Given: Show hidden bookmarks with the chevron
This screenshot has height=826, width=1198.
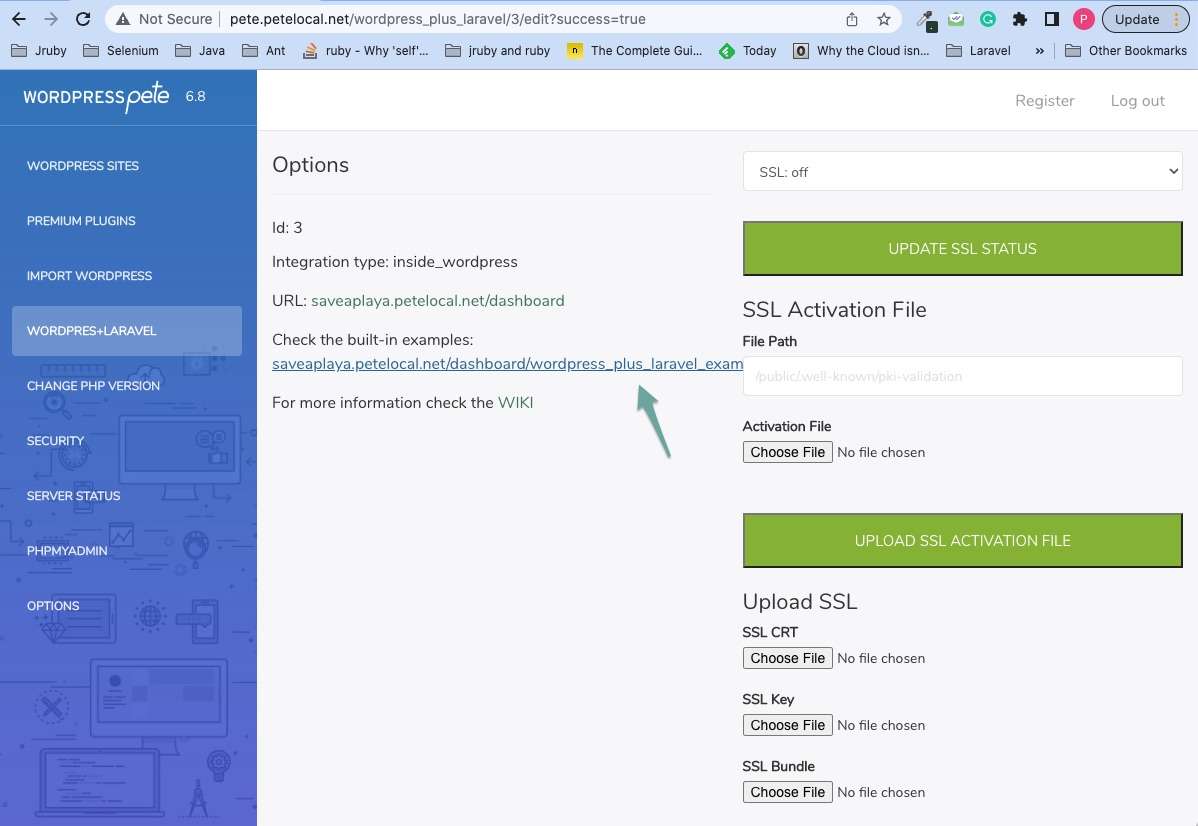Looking at the screenshot, I should point(1040,50).
